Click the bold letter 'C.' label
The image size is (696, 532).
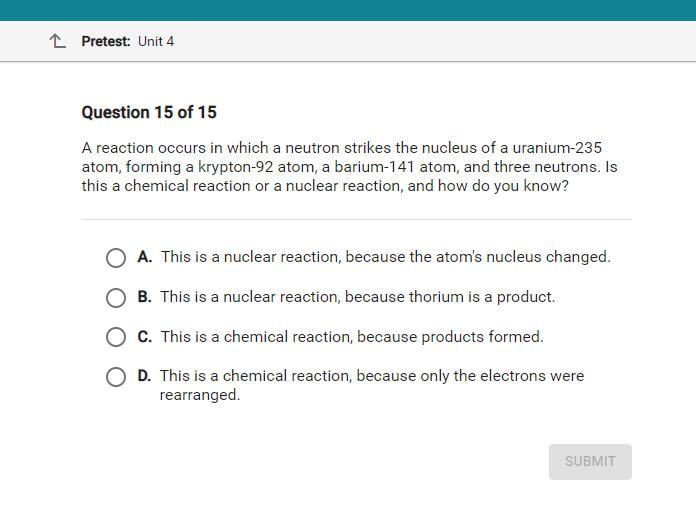(145, 337)
